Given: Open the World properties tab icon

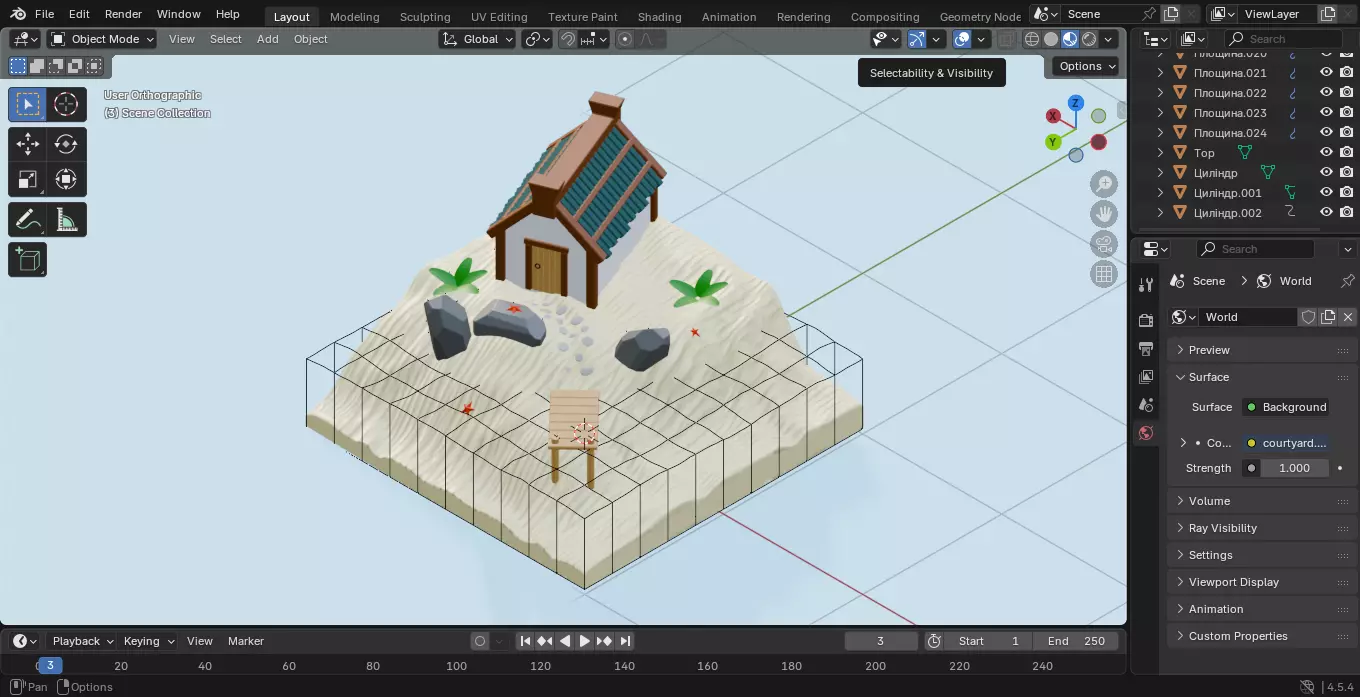Looking at the screenshot, I should pos(1146,433).
